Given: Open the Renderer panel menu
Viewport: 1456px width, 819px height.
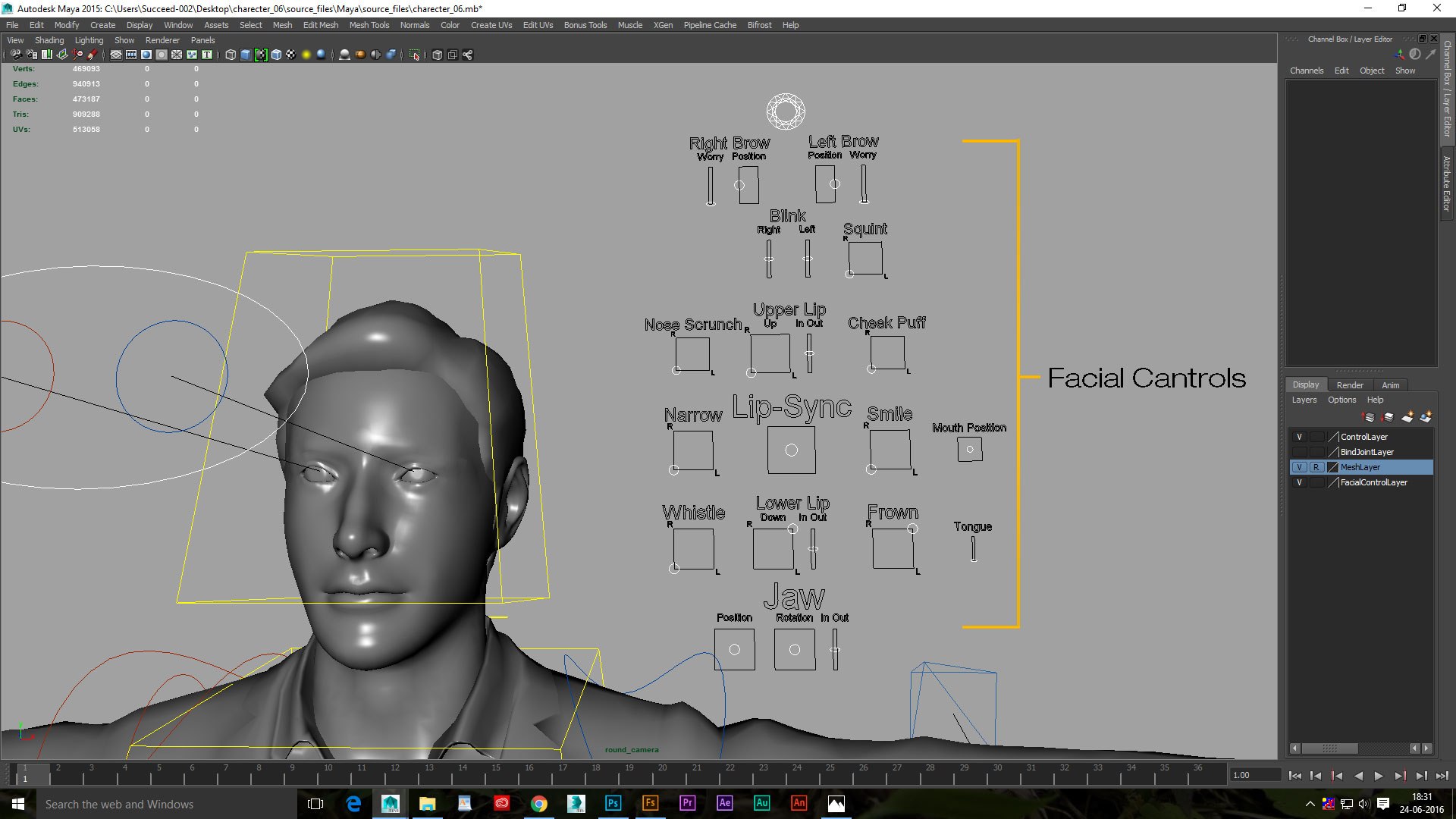Looking at the screenshot, I should tap(162, 40).
